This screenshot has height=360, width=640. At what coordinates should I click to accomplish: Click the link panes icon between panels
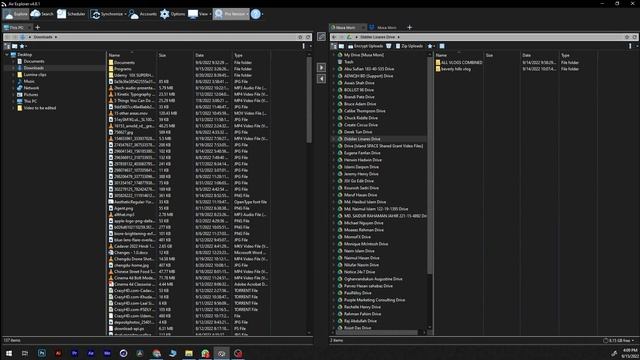(x=321, y=37)
